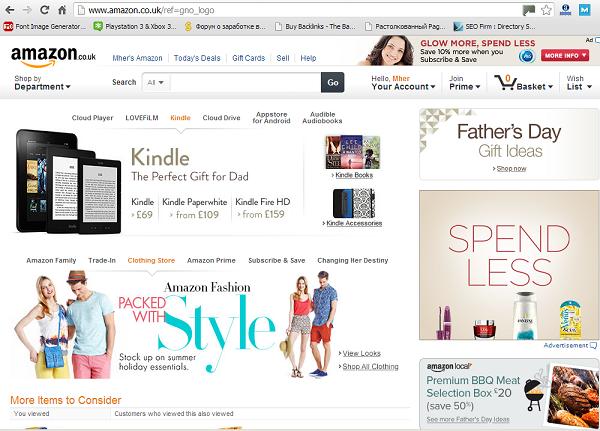Click the Advertisement feedback icon
600x431 pixels.
point(593,345)
